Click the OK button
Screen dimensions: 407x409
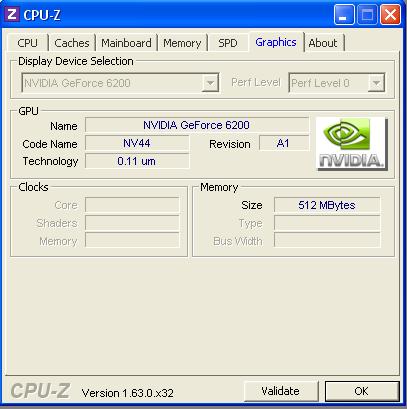[x=362, y=391]
